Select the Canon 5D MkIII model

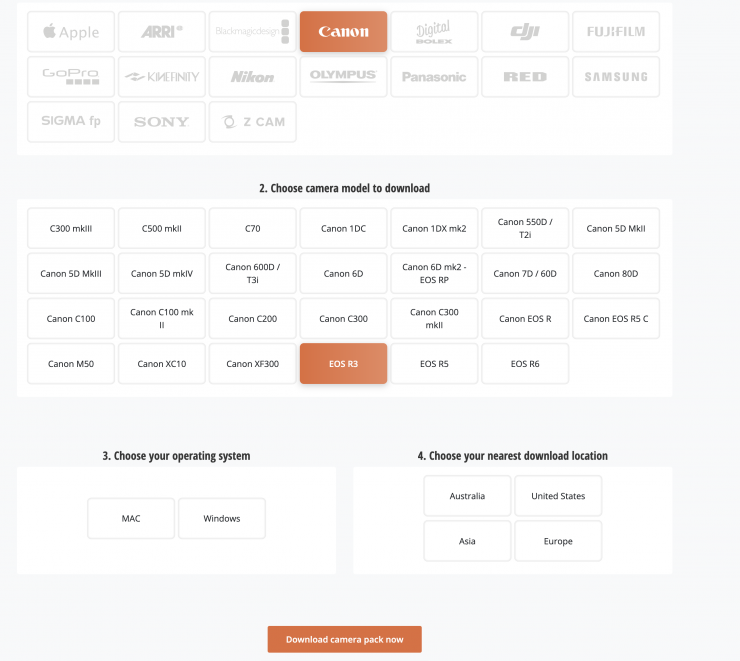71,274
